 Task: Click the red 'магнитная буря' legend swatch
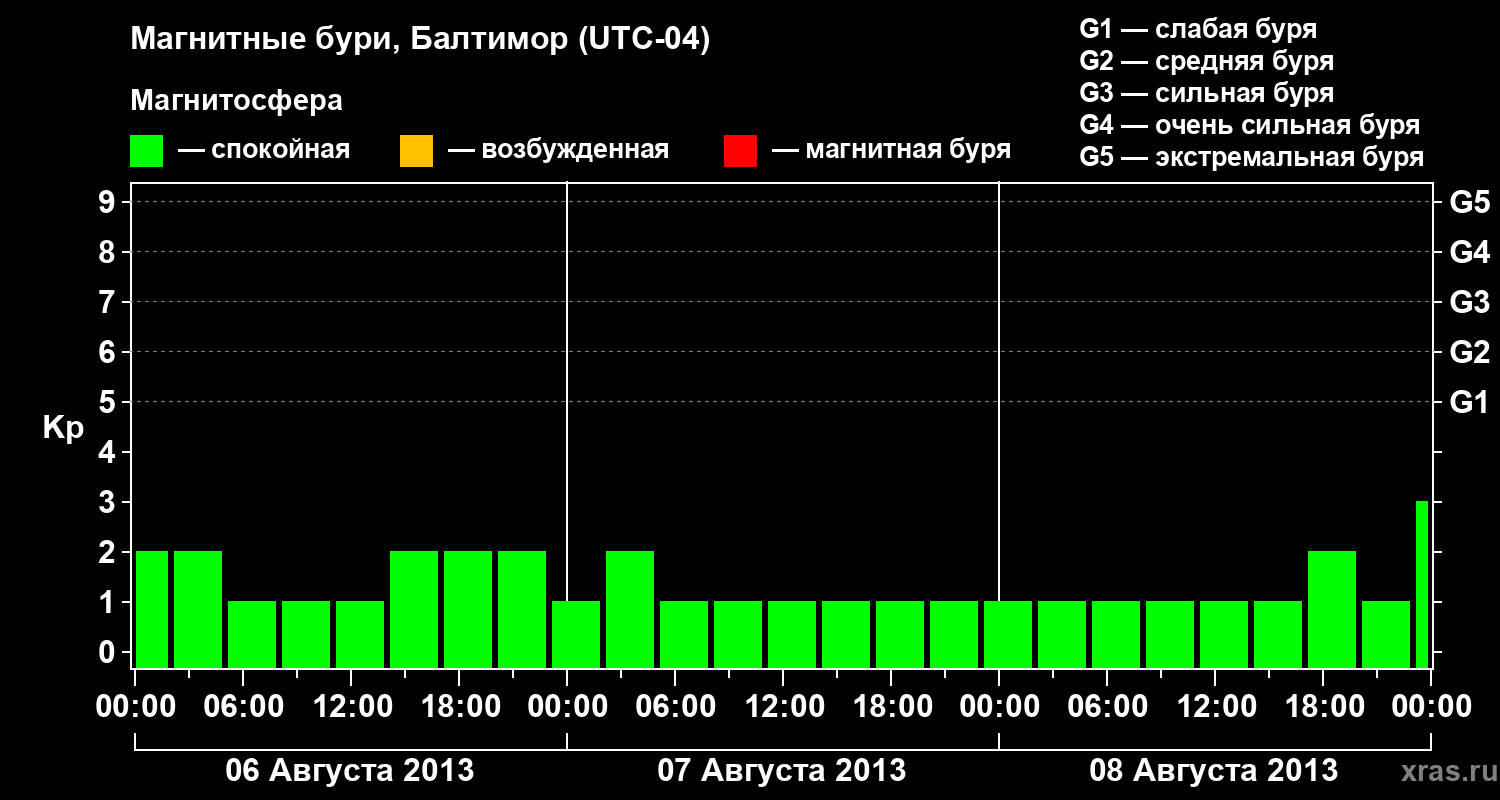click(x=740, y=151)
